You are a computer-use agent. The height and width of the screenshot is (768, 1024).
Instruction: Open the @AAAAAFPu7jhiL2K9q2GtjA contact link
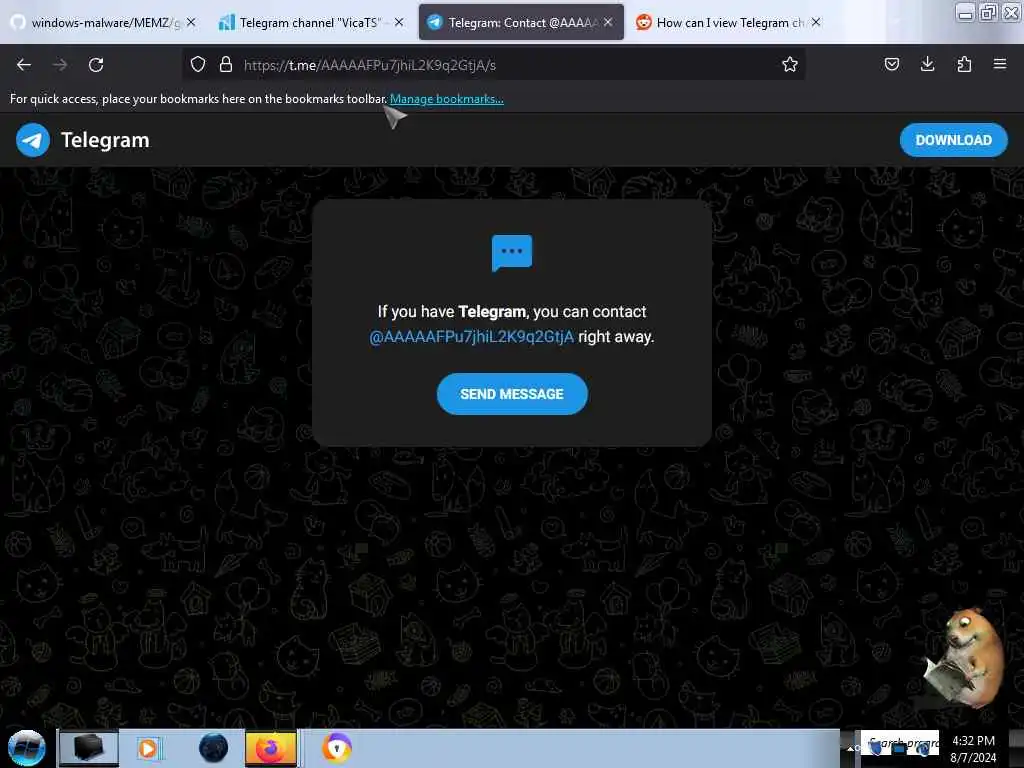pyautogui.click(x=472, y=337)
